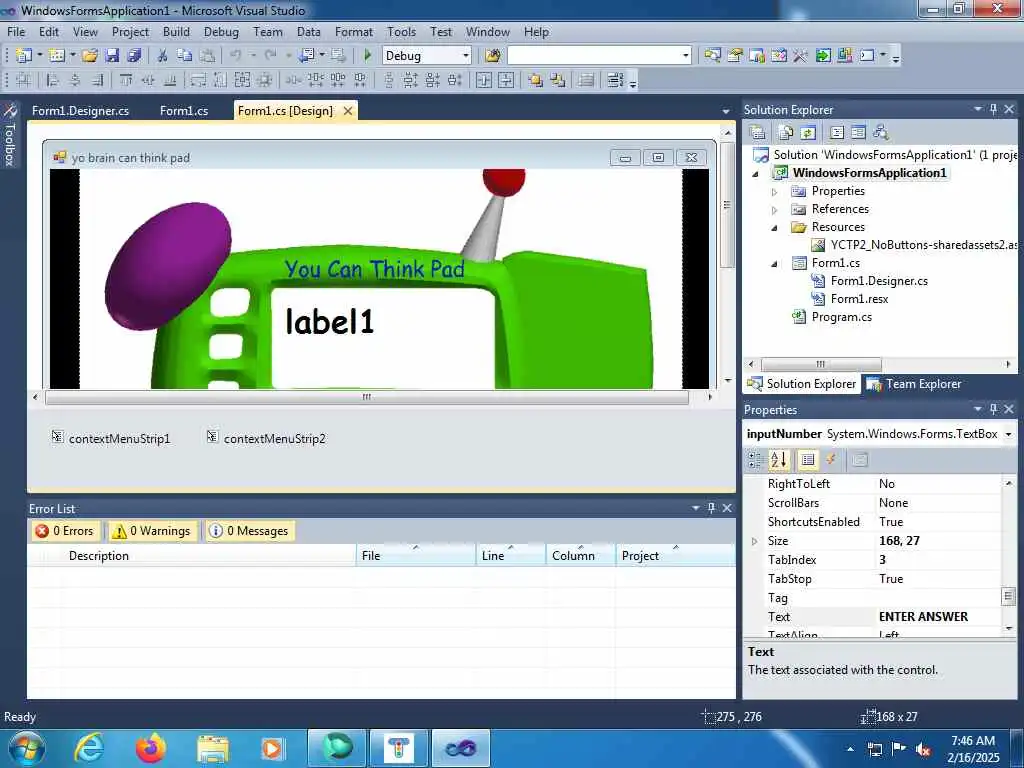Expand the References node in the tree

(775, 210)
